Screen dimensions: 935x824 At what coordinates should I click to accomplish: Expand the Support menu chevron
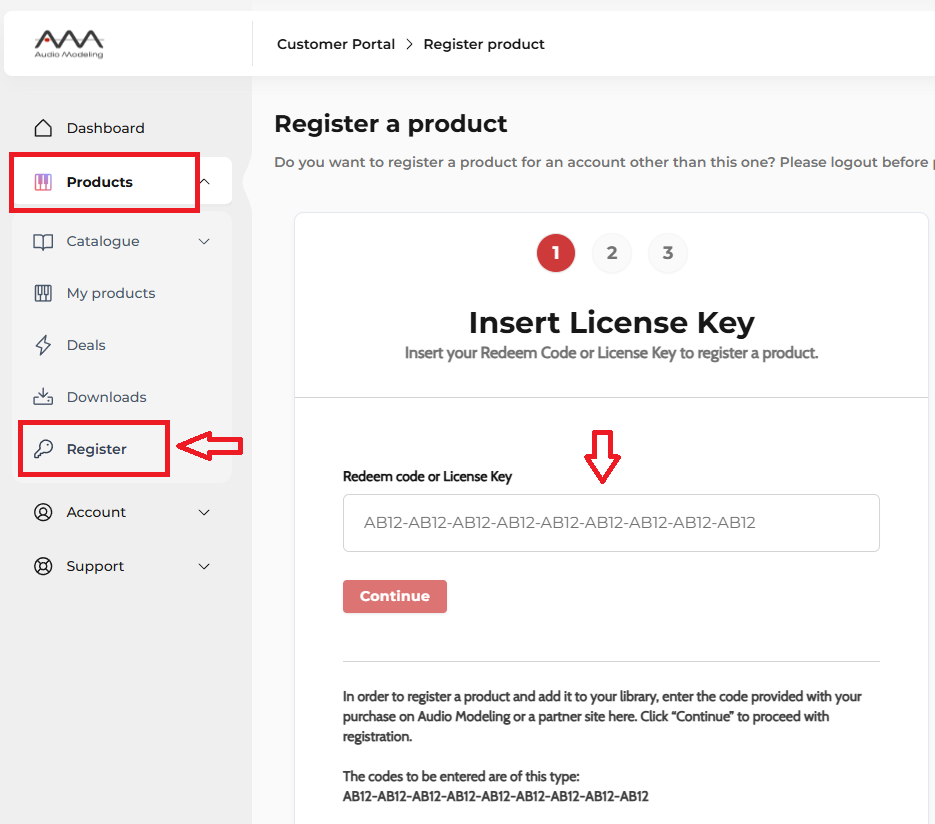(x=204, y=566)
